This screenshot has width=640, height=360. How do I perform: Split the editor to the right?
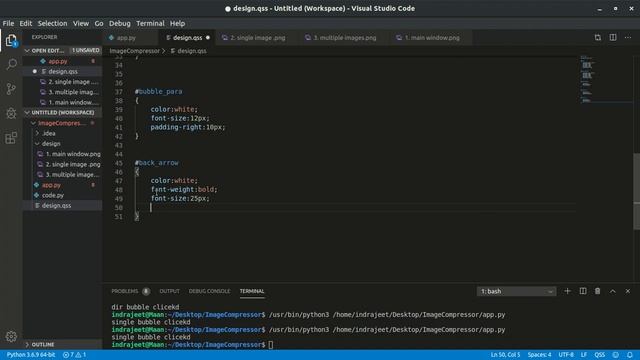(613, 38)
